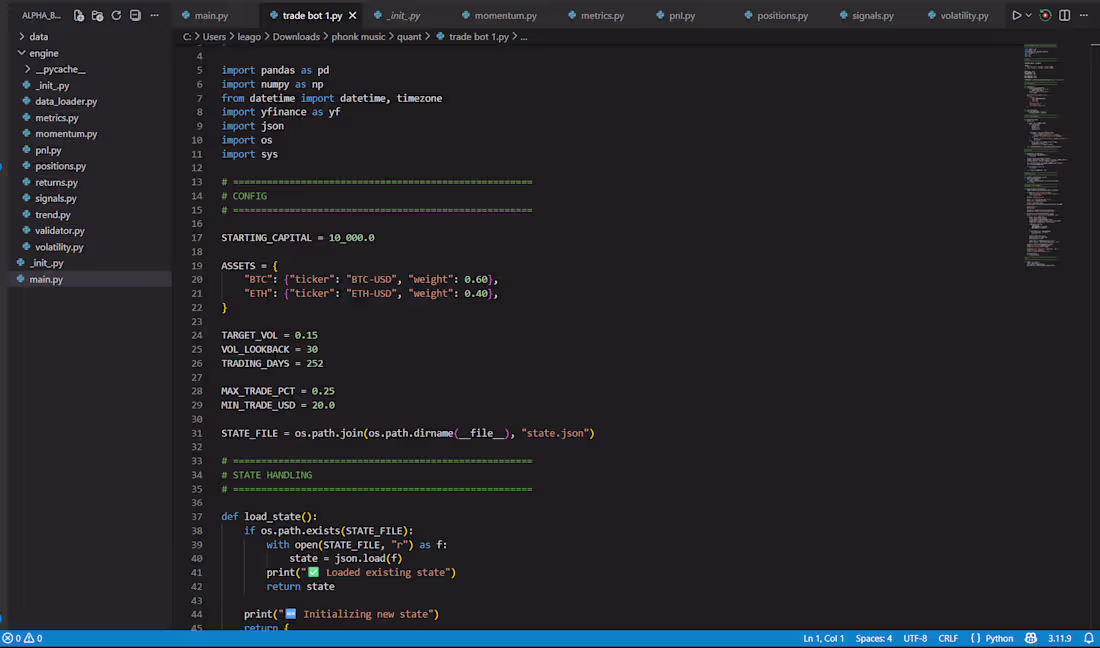Click the New Folder icon in Explorer

[96, 15]
